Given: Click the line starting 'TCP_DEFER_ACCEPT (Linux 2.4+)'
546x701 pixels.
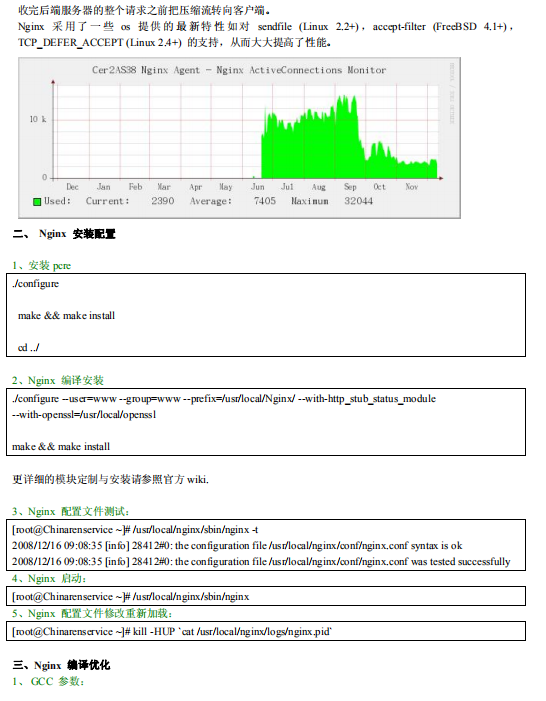Looking at the screenshot, I should pos(174,43).
